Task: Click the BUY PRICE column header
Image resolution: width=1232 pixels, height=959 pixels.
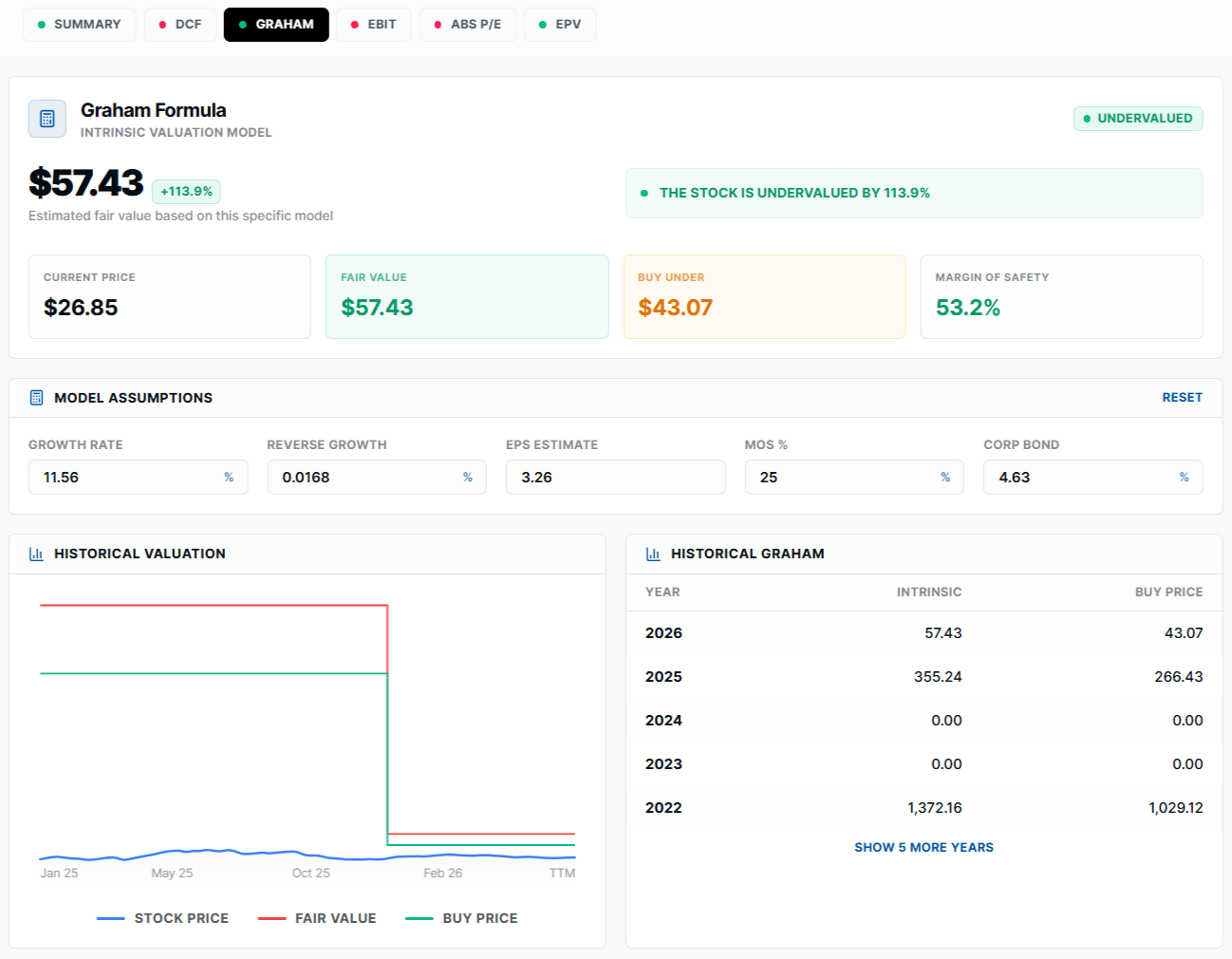Action: [1169, 592]
